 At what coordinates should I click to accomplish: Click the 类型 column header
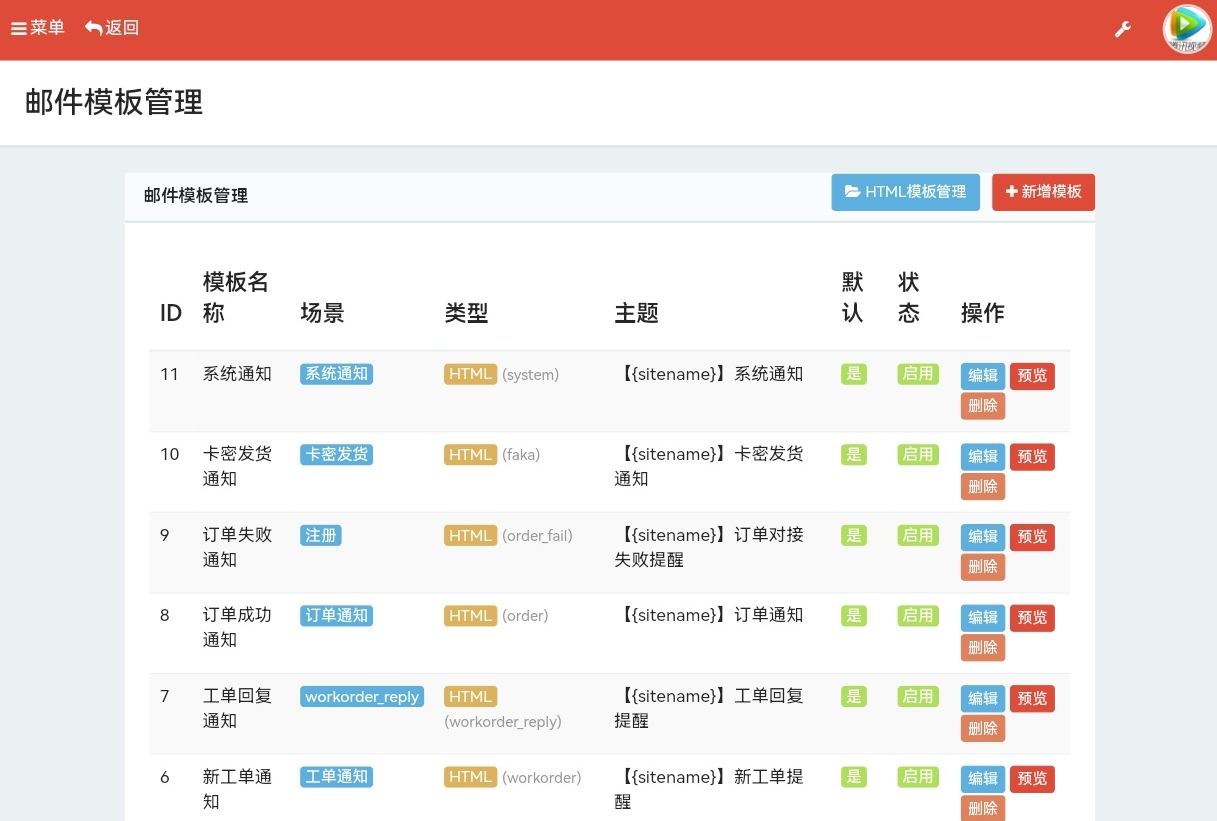[x=466, y=313]
